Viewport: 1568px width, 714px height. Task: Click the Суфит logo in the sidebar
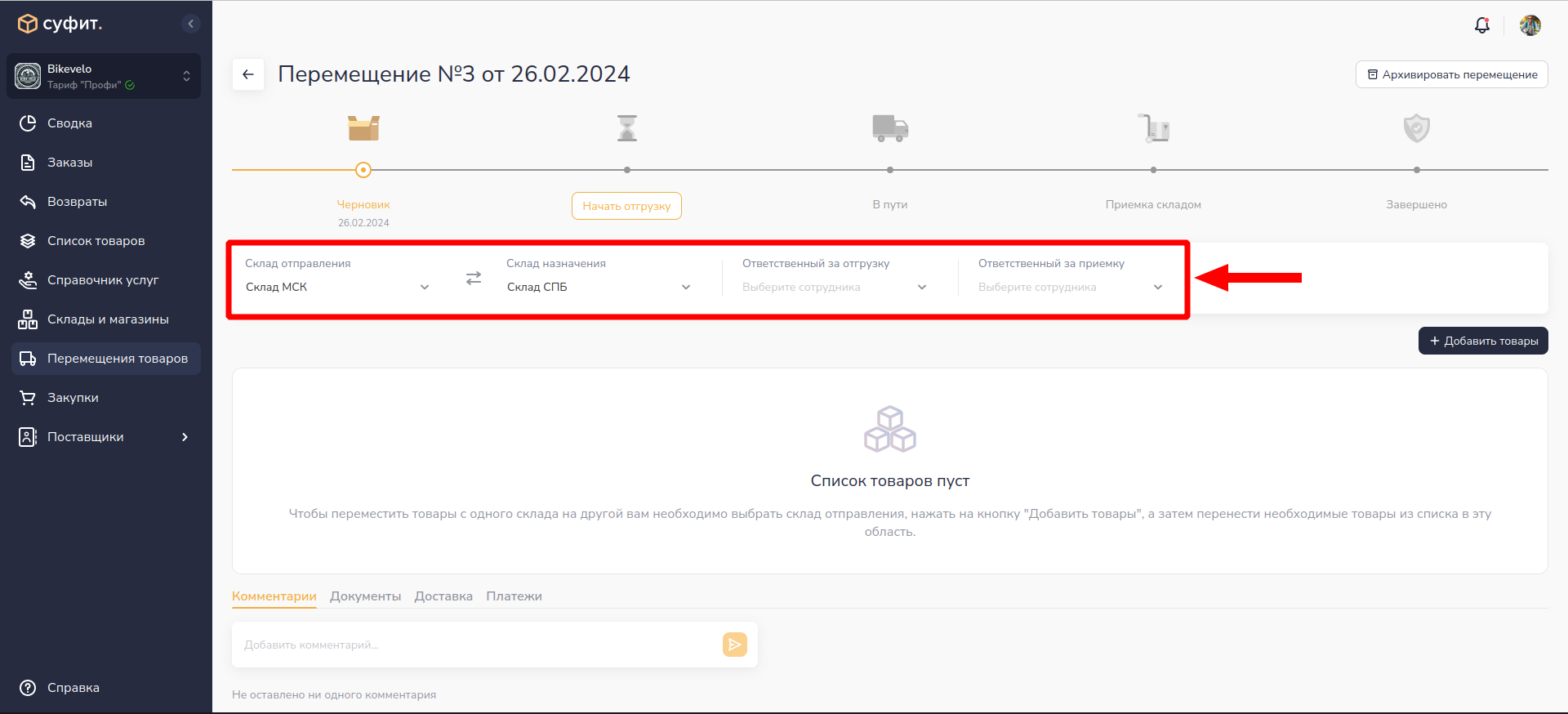60,24
